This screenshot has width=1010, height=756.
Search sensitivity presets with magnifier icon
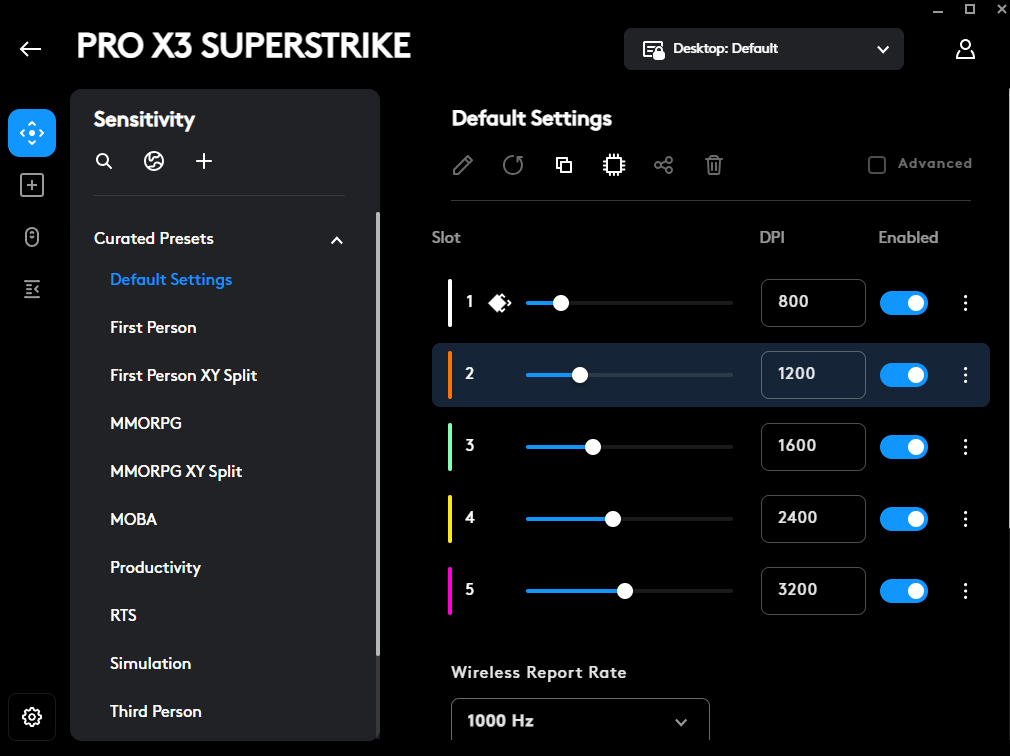click(104, 161)
